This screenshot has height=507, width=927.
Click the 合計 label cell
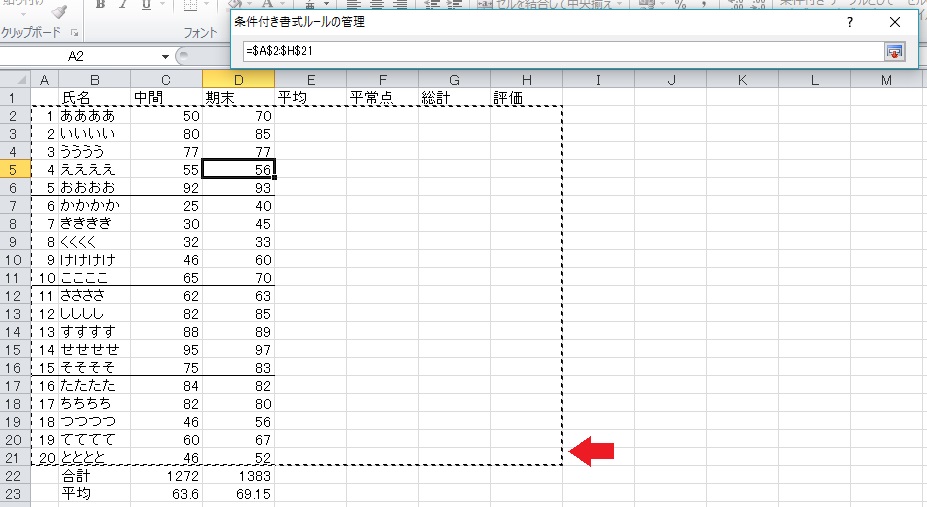click(x=95, y=476)
